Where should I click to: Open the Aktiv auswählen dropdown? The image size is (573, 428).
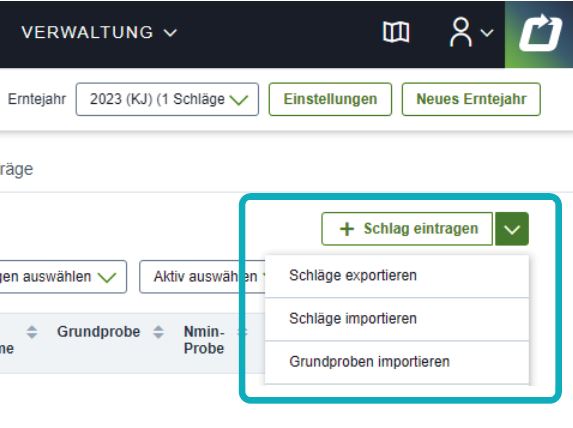(203, 277)
